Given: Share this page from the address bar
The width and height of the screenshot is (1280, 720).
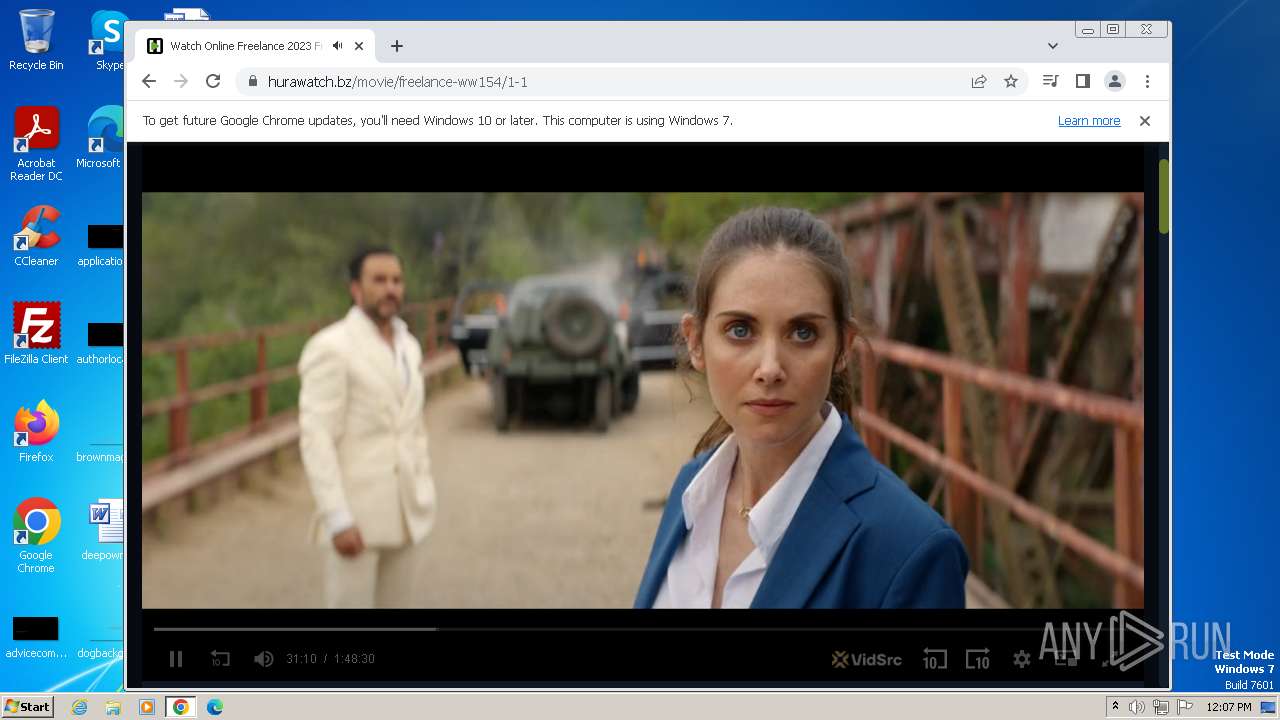Looking at the screenshot, I should point(979,82).
